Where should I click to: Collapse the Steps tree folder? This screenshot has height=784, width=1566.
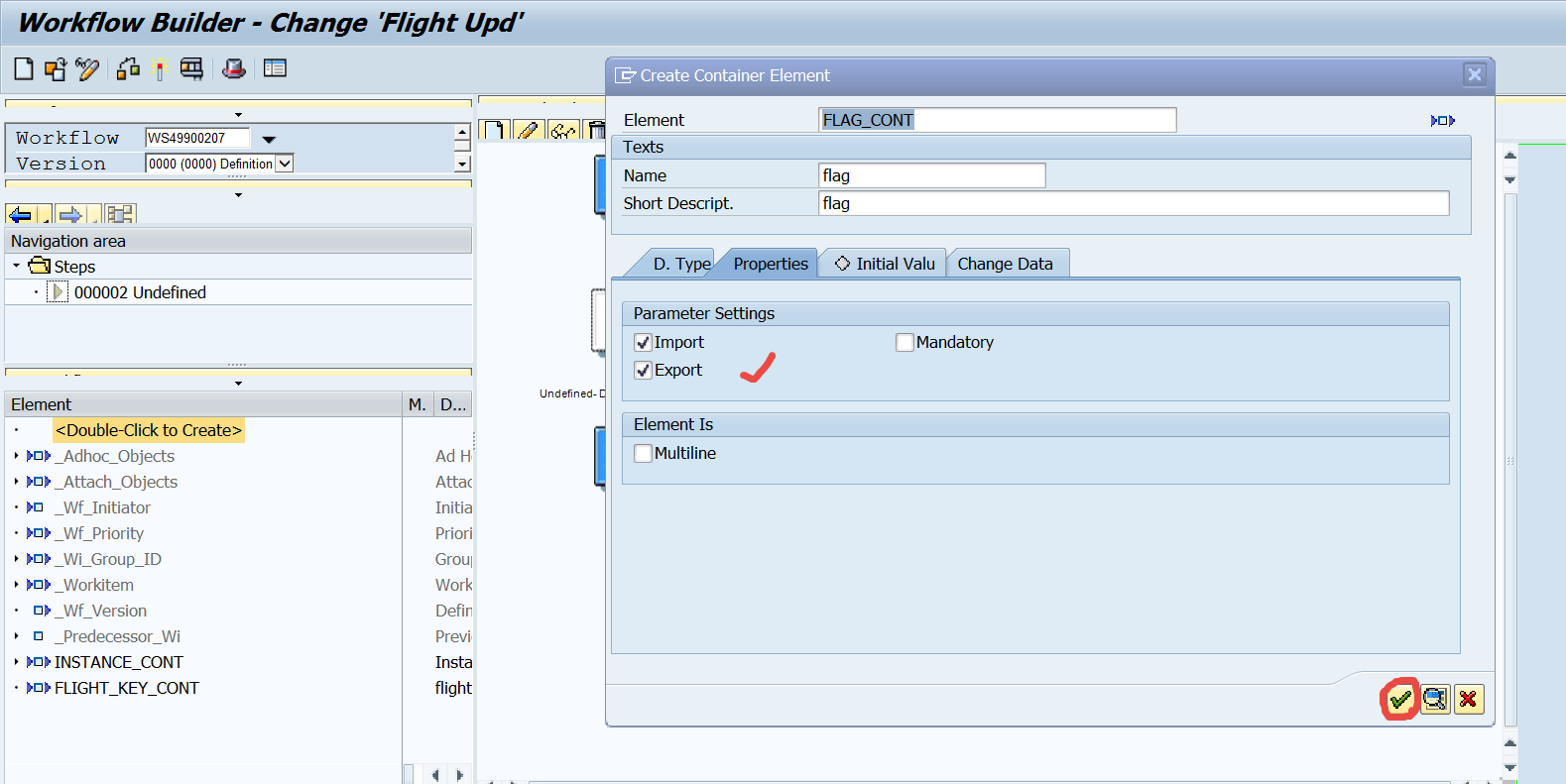point(17,266)
